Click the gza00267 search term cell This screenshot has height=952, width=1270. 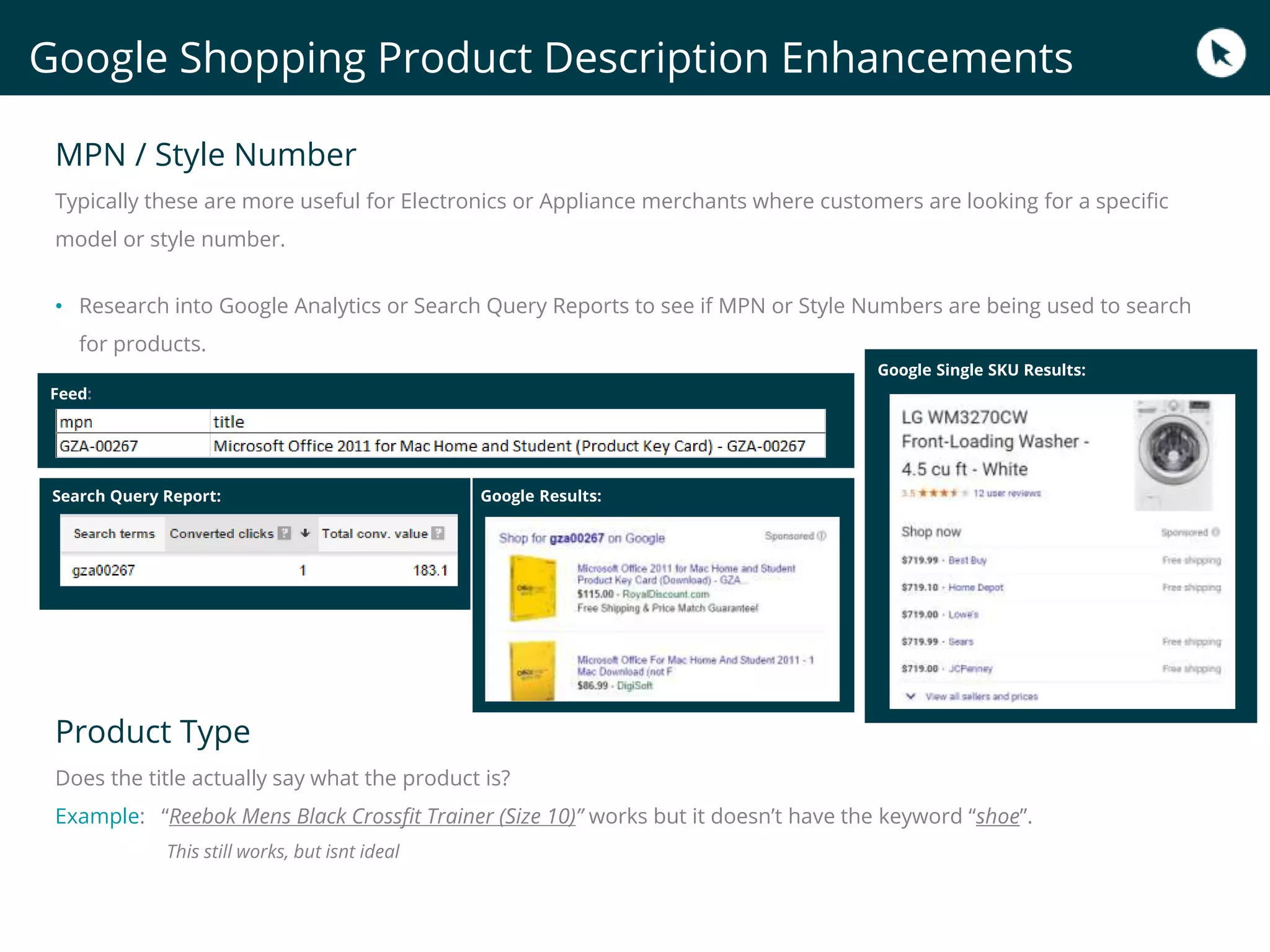click(x=103, y=570)
